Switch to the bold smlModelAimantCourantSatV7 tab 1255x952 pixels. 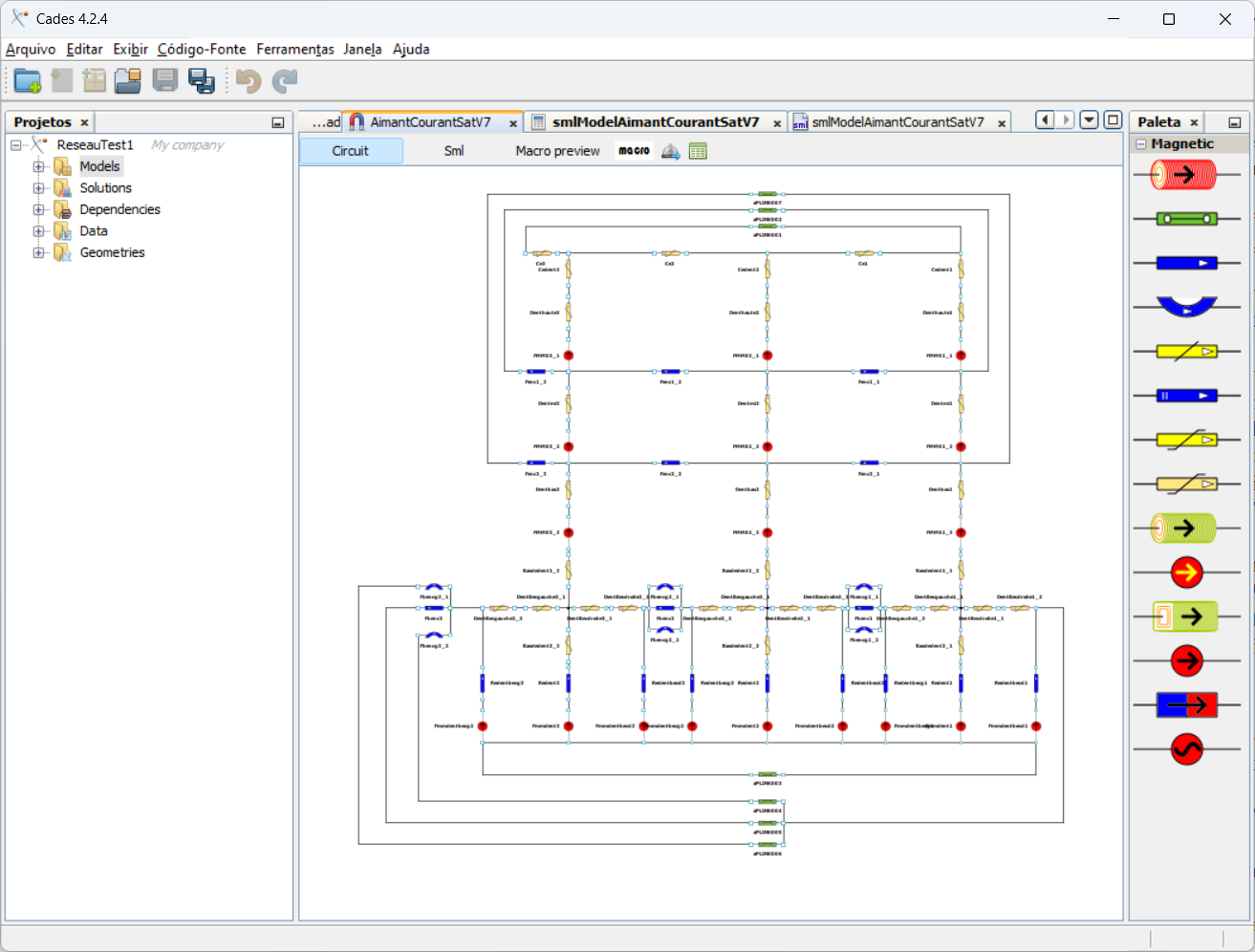tap(656, 122)
